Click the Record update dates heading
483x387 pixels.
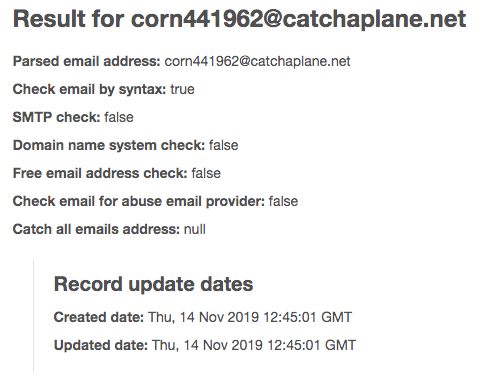[153, 284]
